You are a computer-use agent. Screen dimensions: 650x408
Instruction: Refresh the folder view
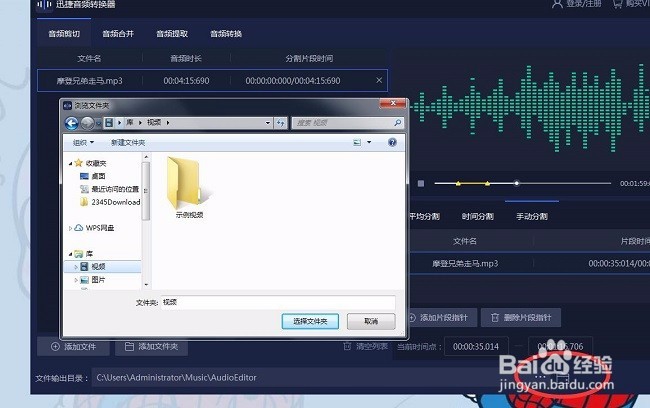tap(281, 123)
